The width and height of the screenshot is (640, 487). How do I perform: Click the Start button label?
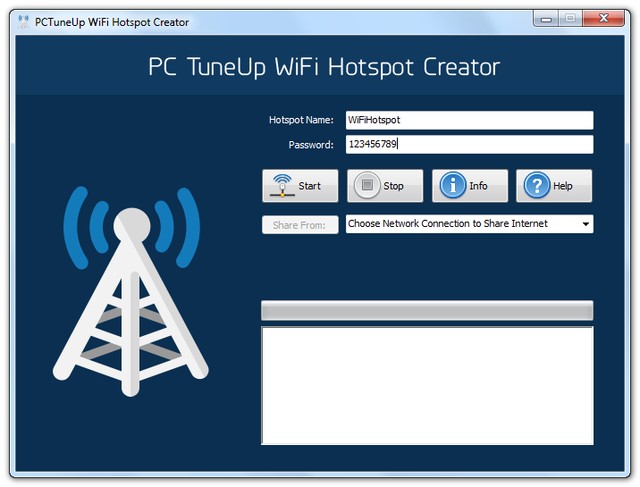(x=309, y=186)
